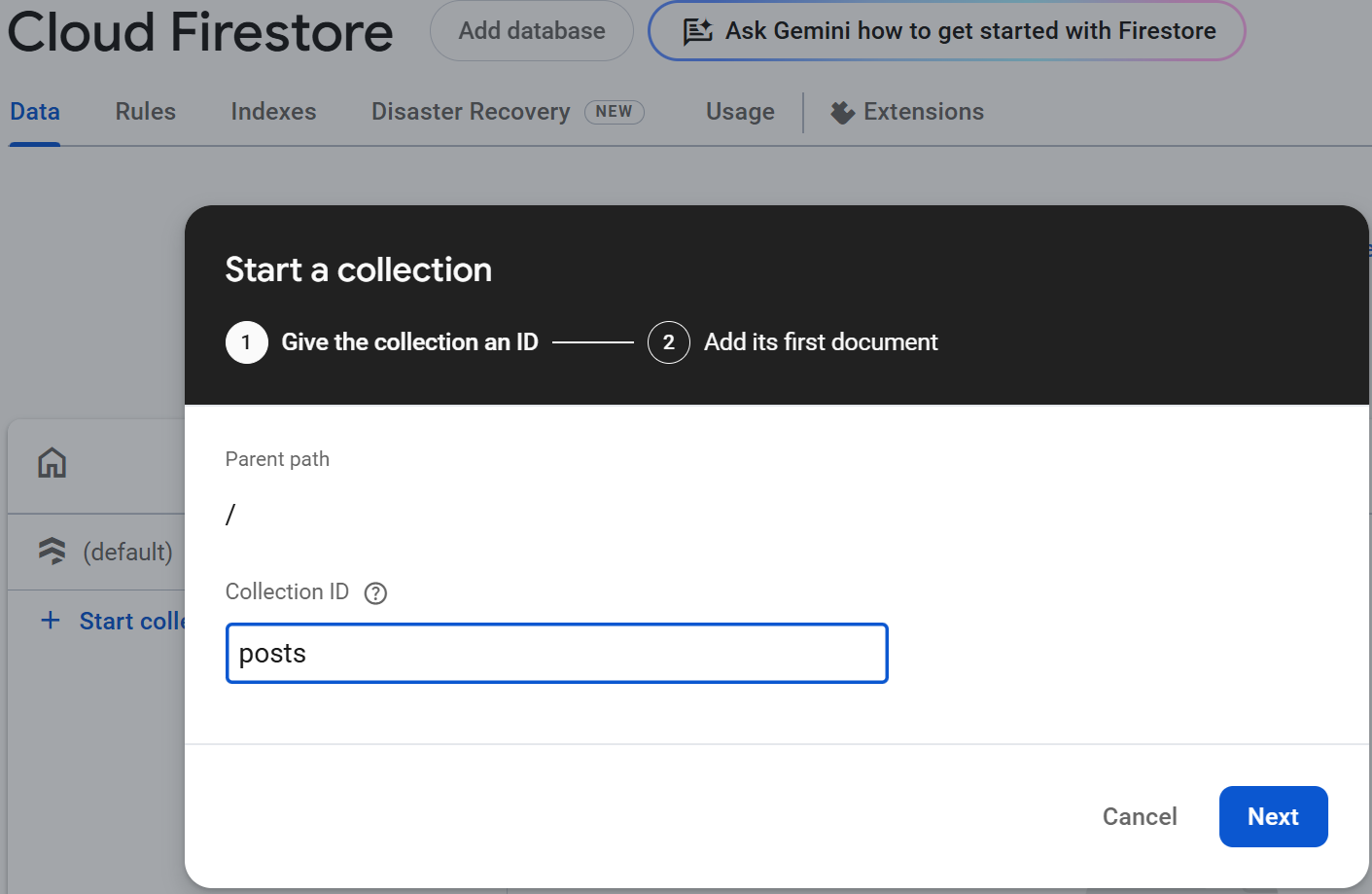Switch to the Data tab
Screen dimensions: 1372x894
[x=35, y=112]
